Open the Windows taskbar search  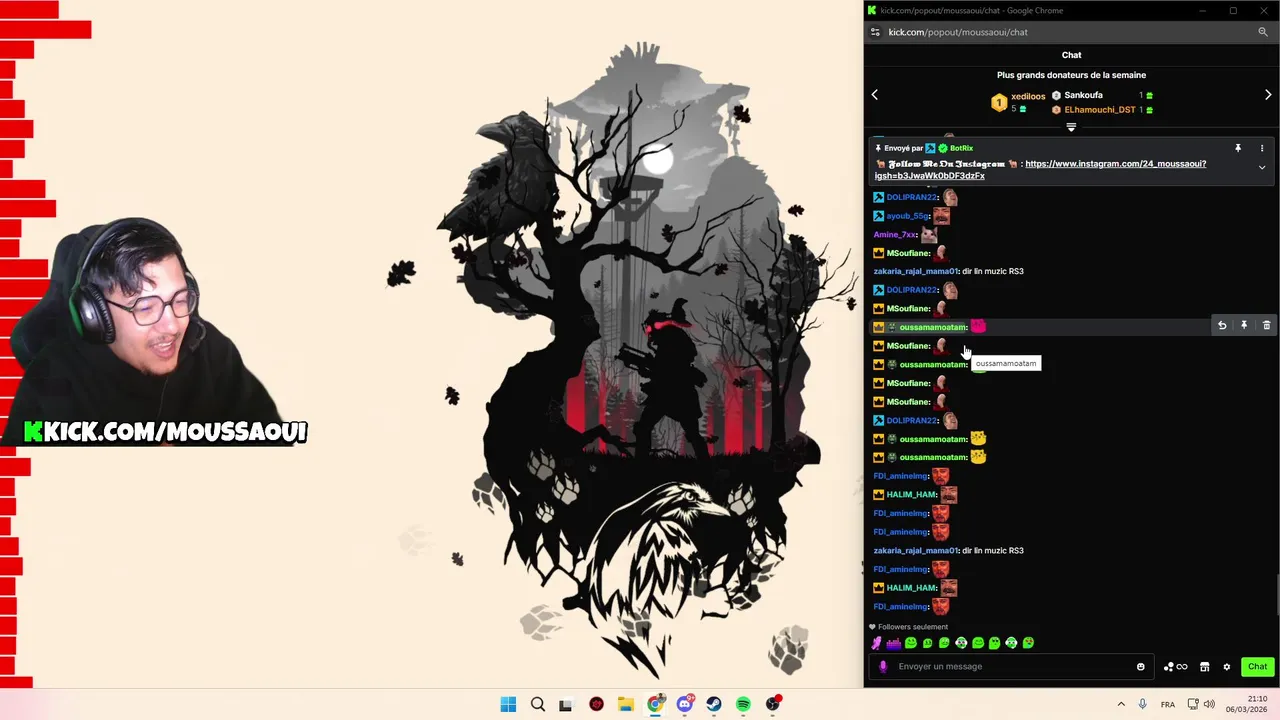(538, 704)
